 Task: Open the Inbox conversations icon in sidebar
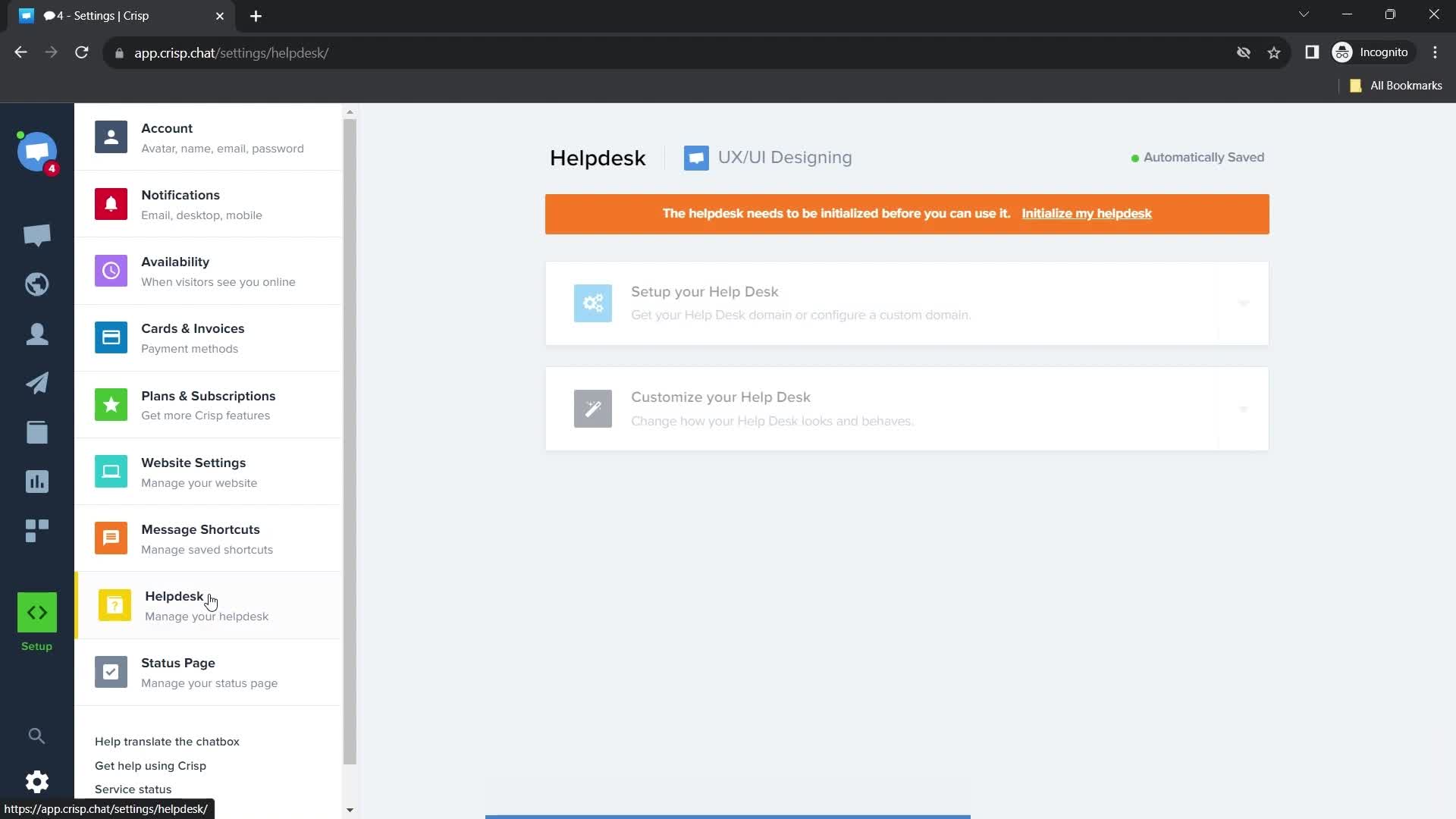click(36, 235)
